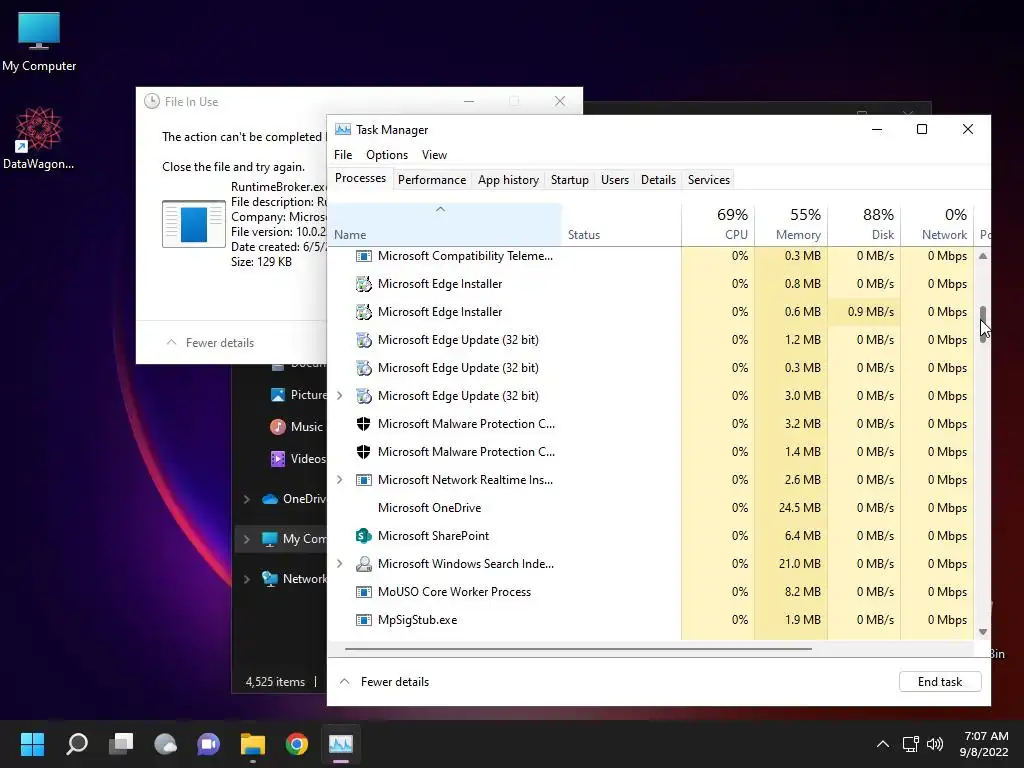Expand OneDrive in File Explorer tree
Image resolution: width=1024 pixels, height=768 pixels.
(247, 499)
